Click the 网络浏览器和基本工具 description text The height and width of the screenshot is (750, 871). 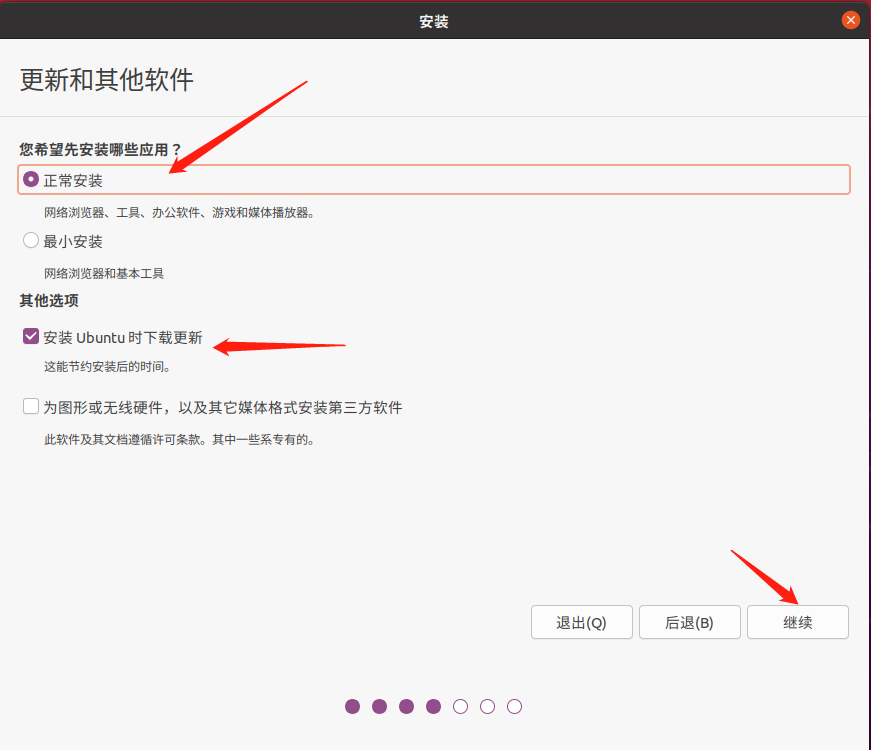point(104,273)
